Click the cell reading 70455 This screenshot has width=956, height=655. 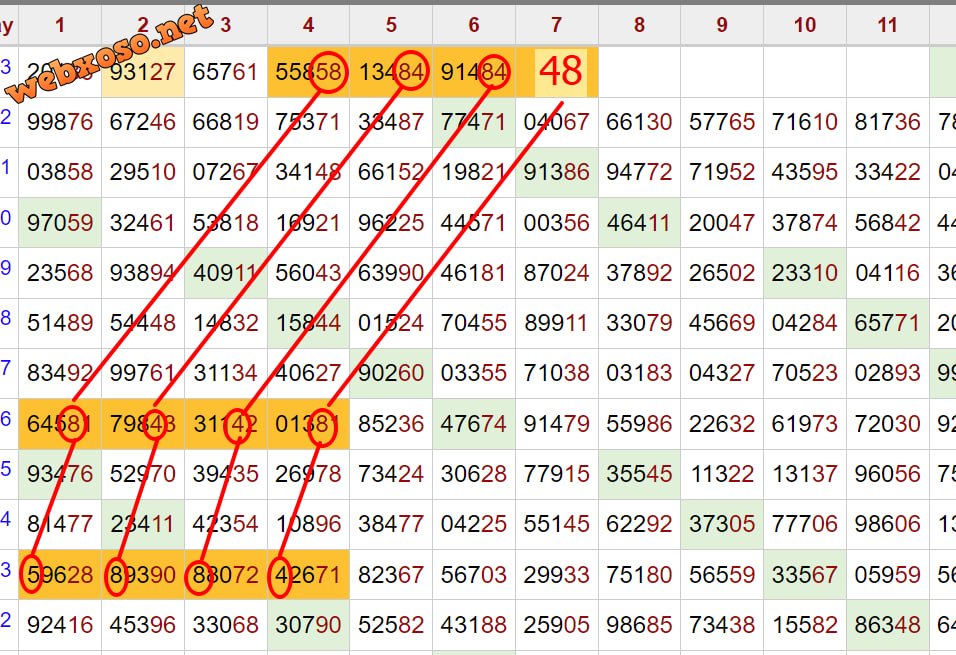[x=474, y=323]
